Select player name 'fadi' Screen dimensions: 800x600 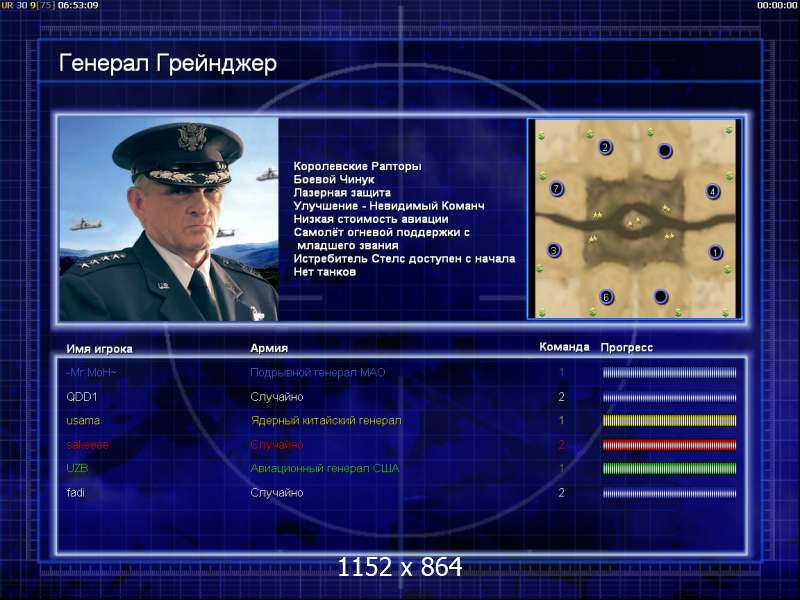click(x=76, y=493)
